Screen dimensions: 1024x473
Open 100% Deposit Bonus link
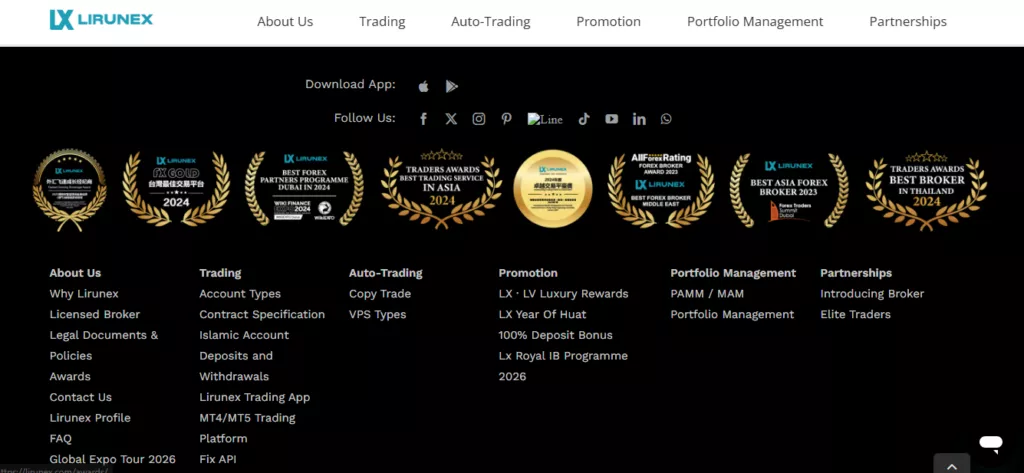point(556,335)
